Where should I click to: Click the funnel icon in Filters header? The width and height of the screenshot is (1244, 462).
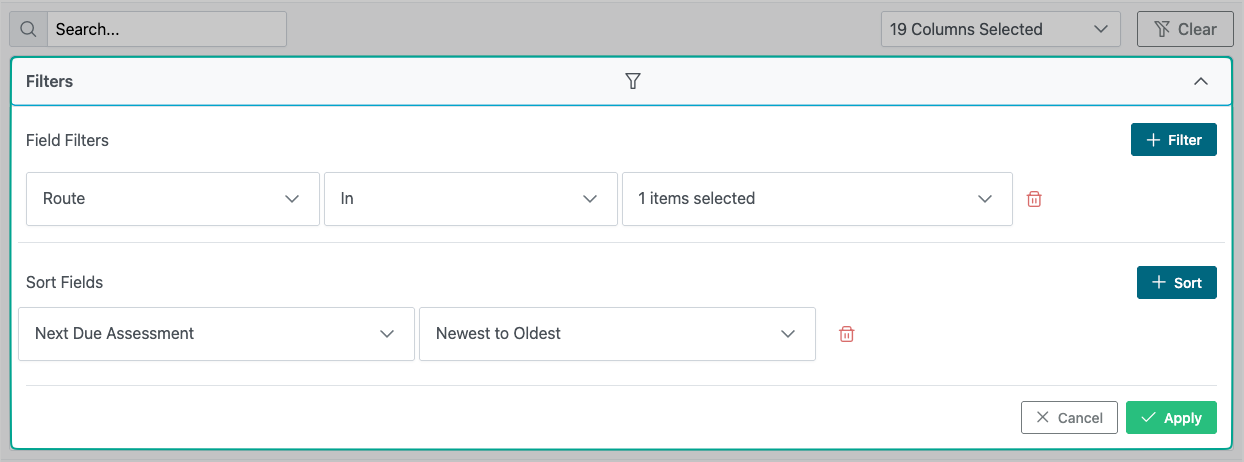tap(632, 81)
